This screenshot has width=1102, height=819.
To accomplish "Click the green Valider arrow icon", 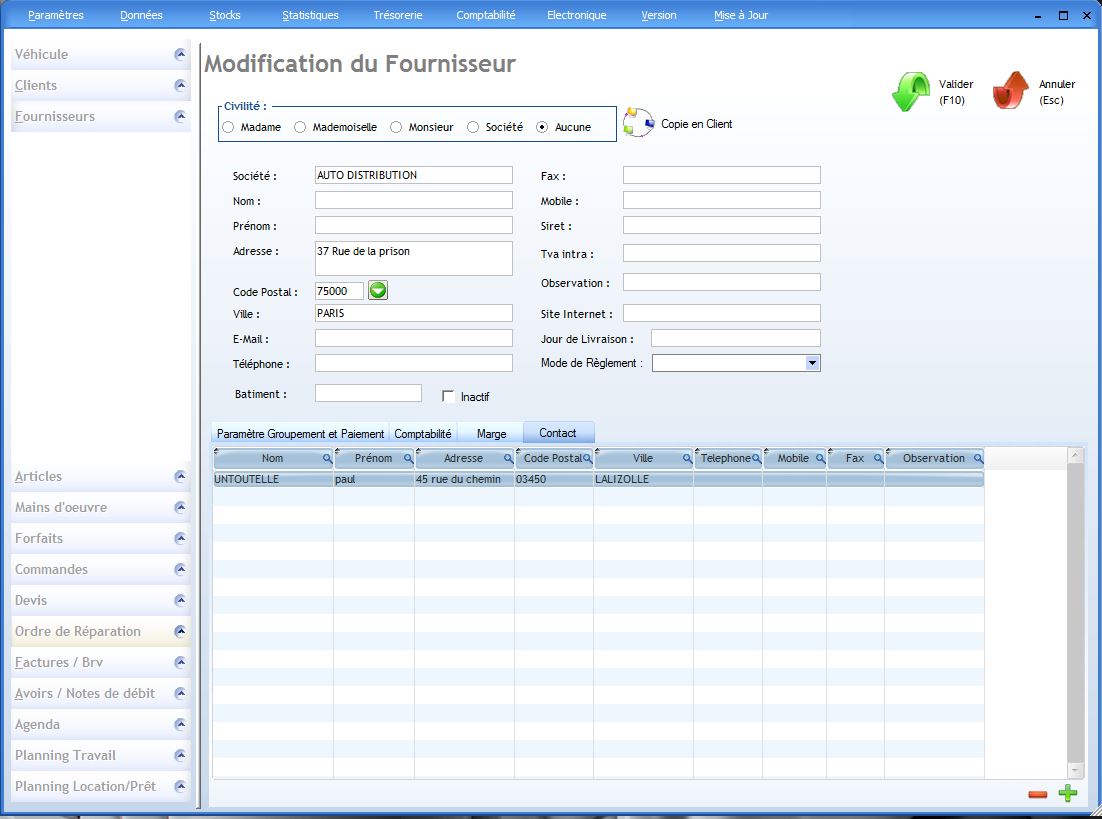I will [911, 91].
